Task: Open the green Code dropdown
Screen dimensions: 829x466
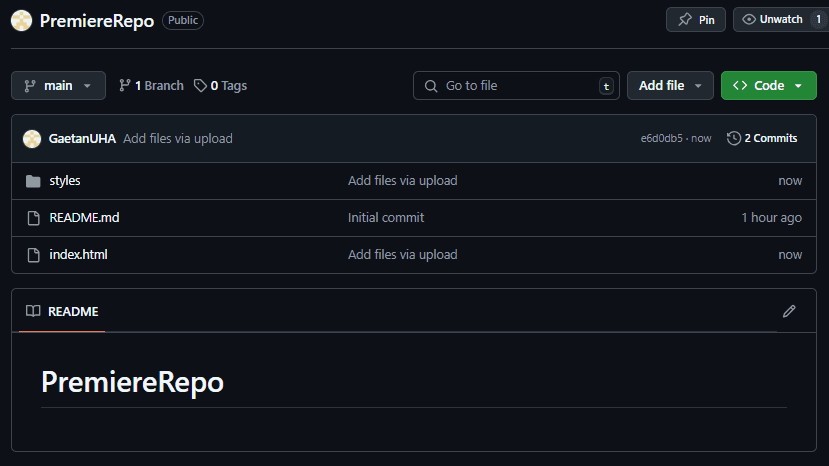Action: 768,86
